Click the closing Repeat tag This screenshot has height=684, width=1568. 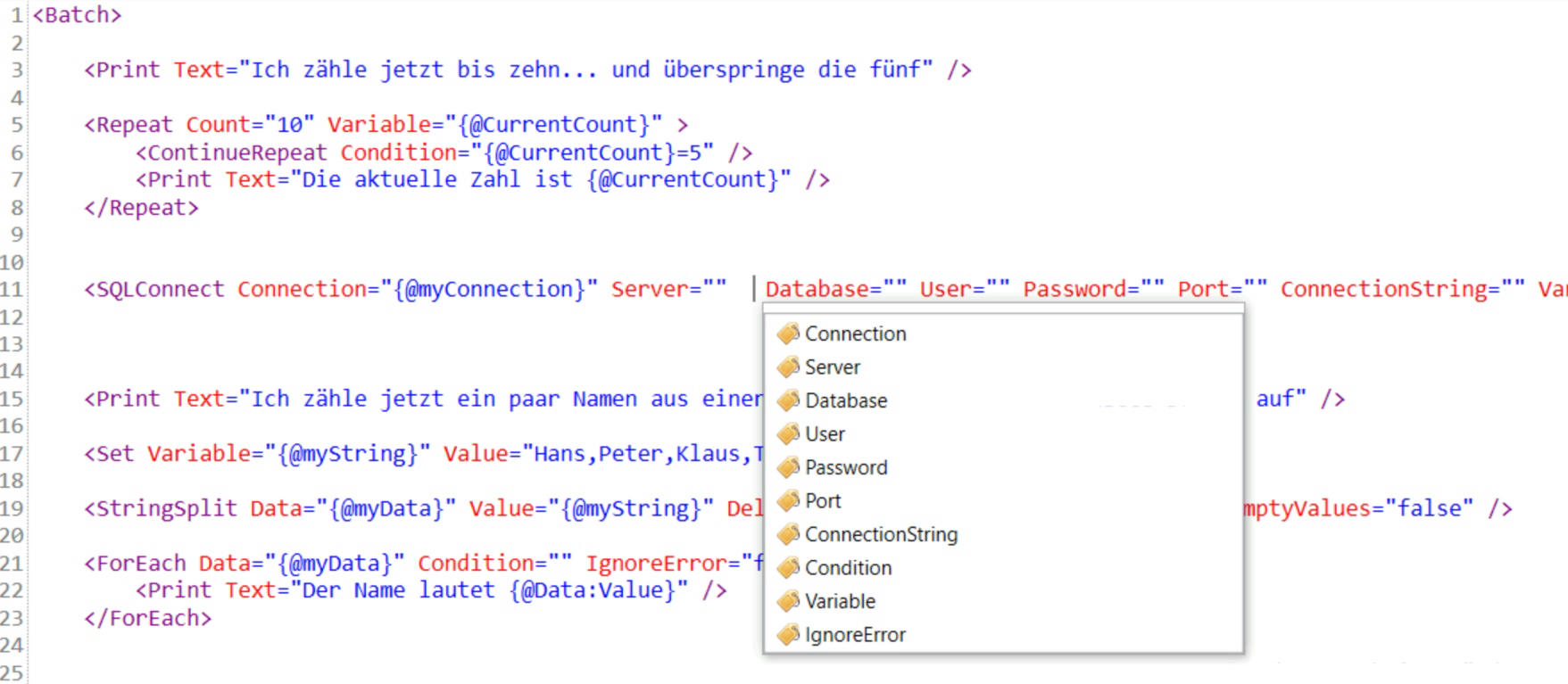point(141,208)
